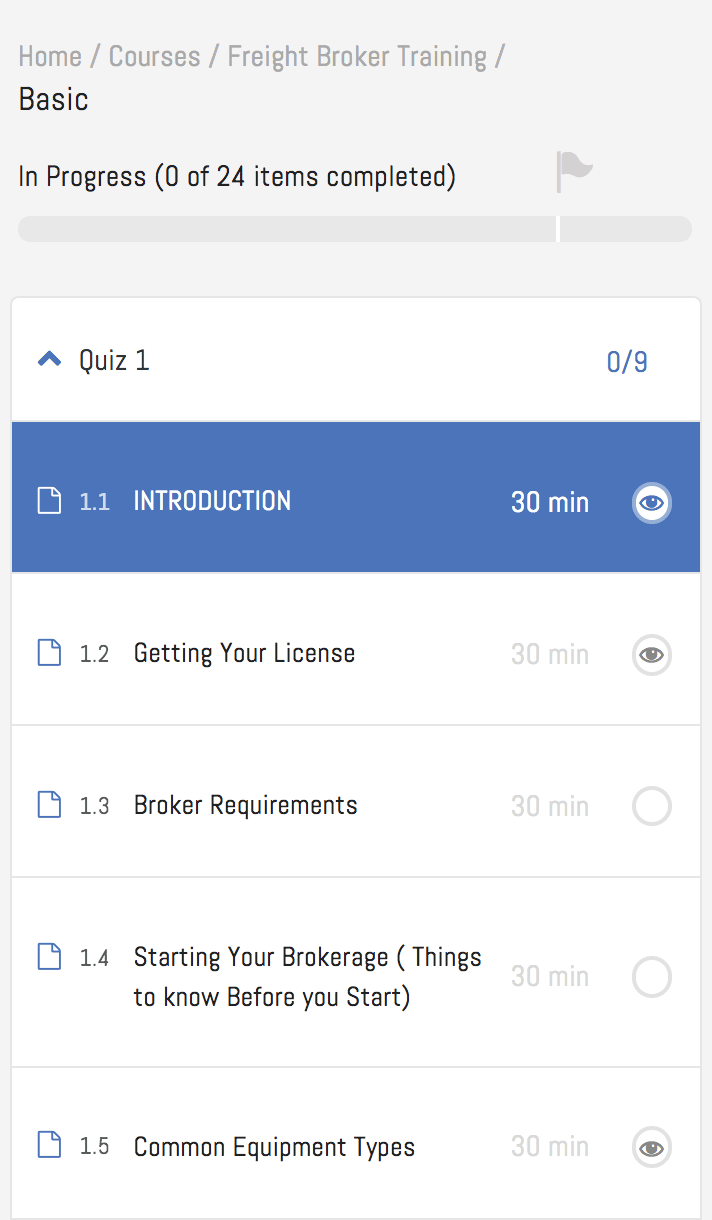Viewport: 712px width, 1220px height.
Task: Collapse the Quiz 1 section chevron
Action: coord(49,360)
